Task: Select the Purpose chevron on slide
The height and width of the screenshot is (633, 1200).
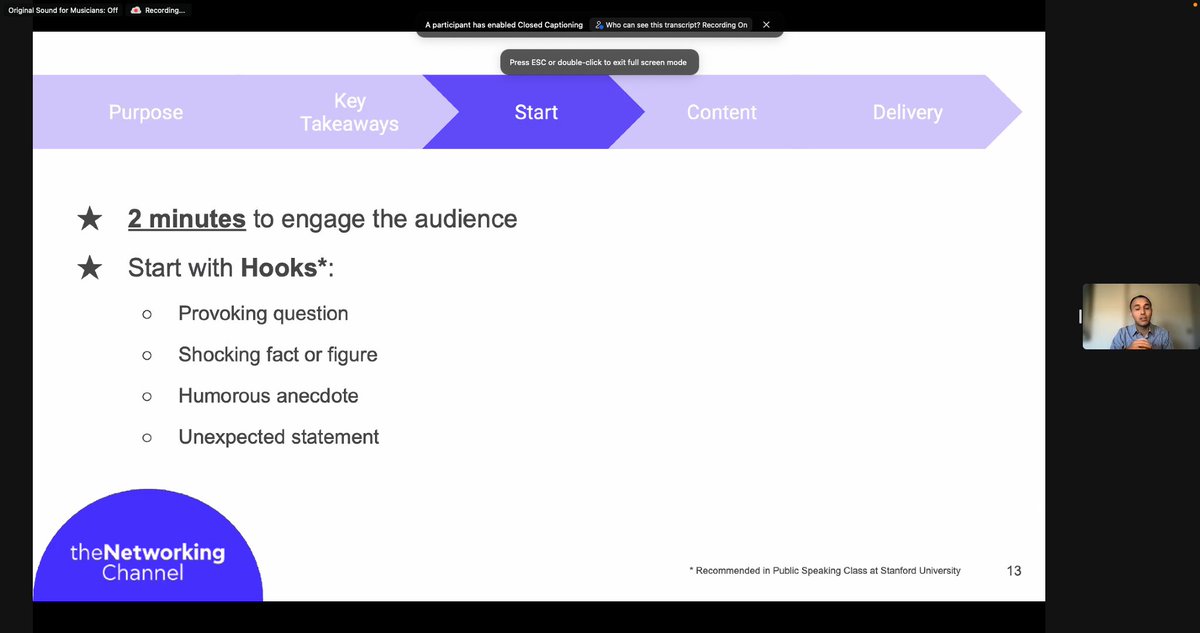Action: tap(146, 112)
